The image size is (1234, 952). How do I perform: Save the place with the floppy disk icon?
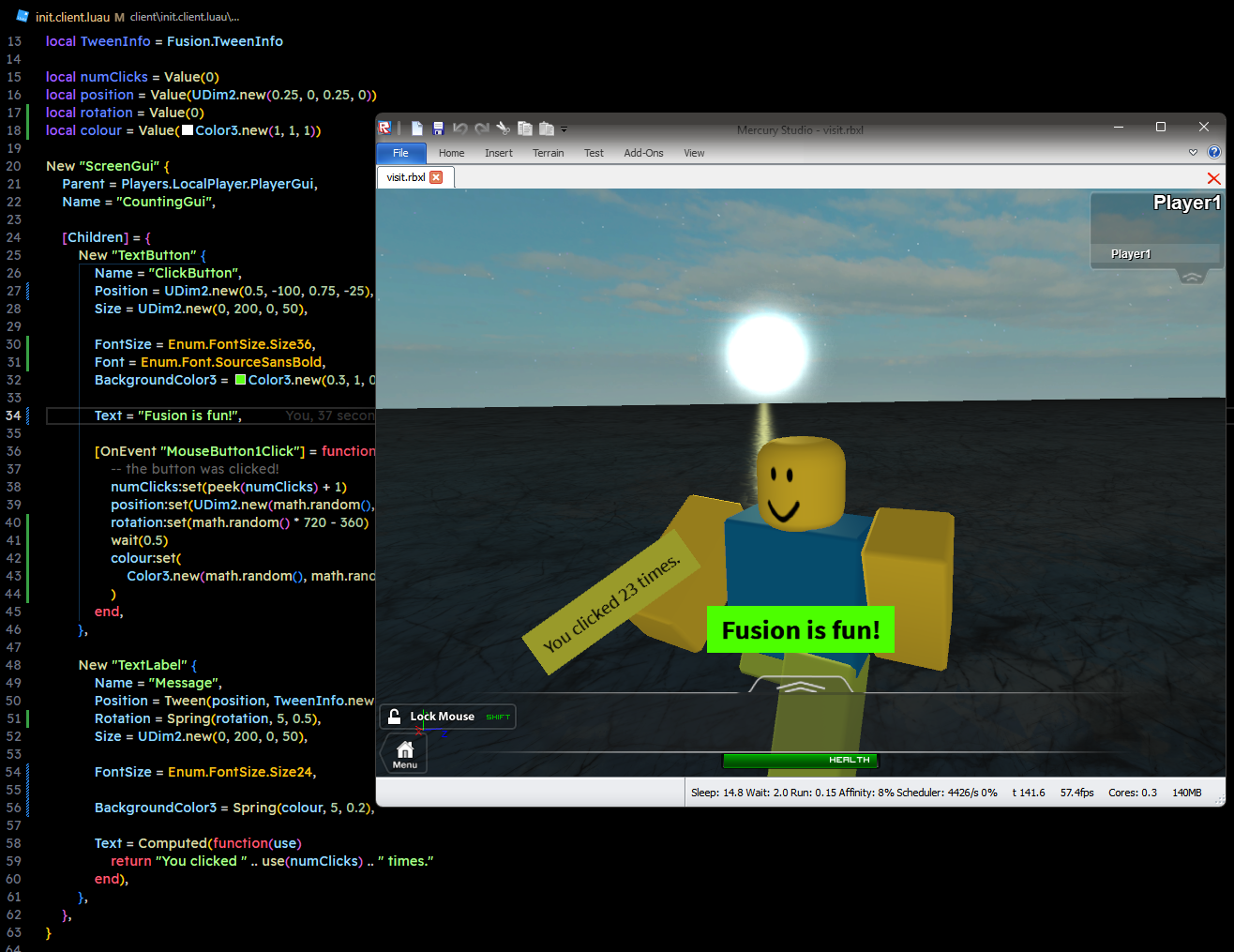[x=438, y=128]
